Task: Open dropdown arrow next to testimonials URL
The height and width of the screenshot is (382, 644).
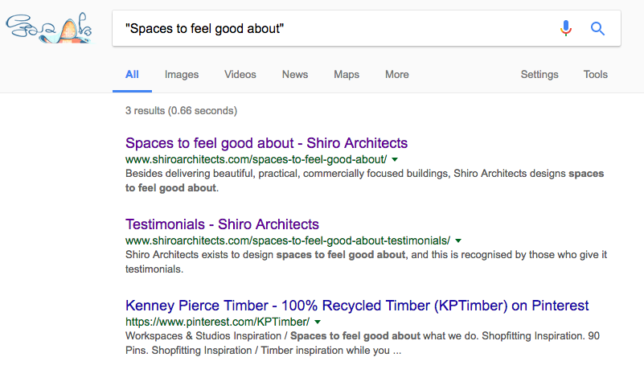Action: pos(458,241)
